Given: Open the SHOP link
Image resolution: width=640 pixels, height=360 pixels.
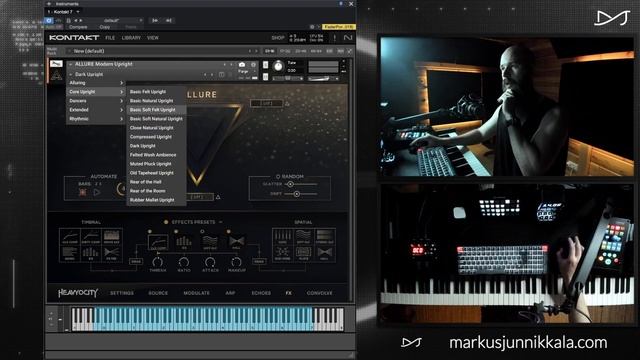Looking at the screenshot, I should point(278,38).
